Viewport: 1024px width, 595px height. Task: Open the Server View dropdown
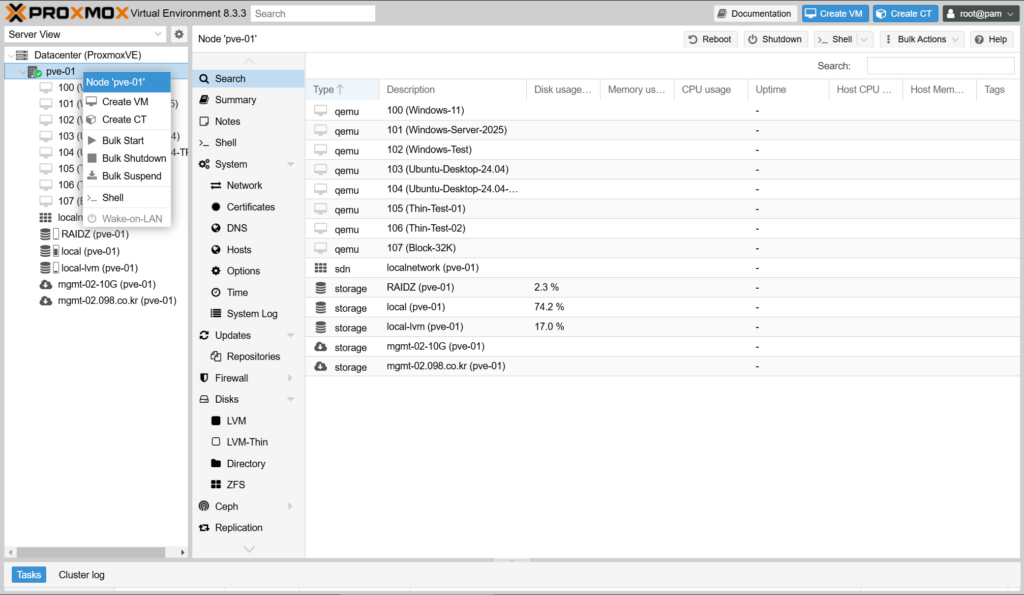coord(85,34)
